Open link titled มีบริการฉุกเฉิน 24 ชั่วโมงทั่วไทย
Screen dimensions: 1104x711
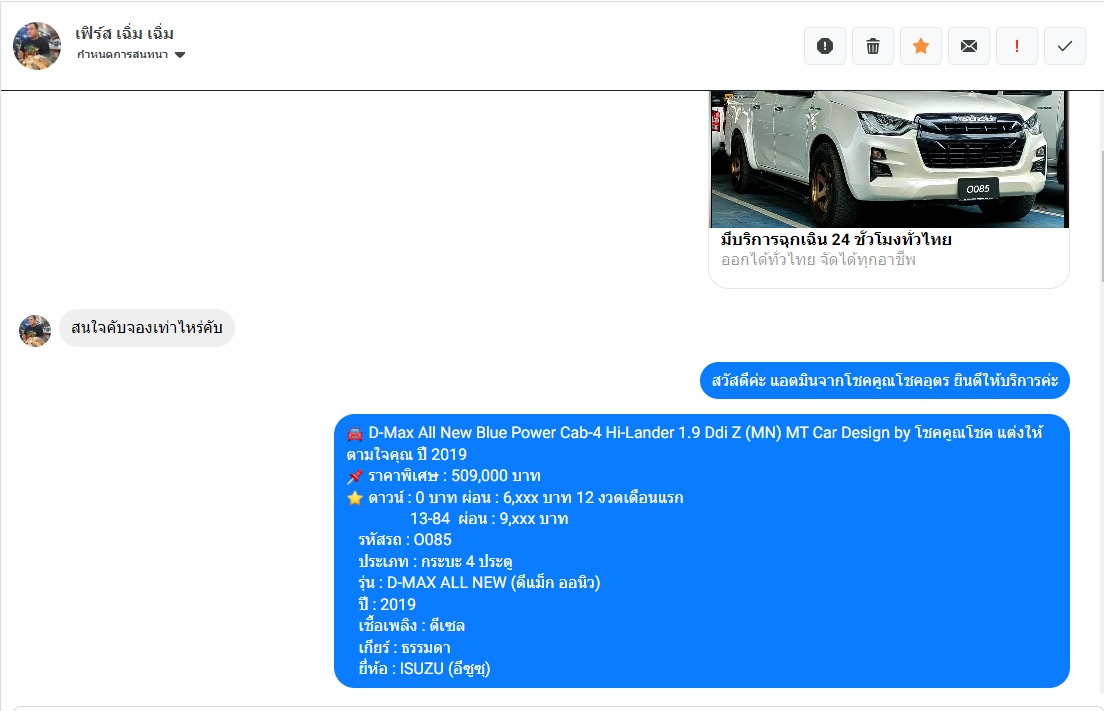[836, 240]
